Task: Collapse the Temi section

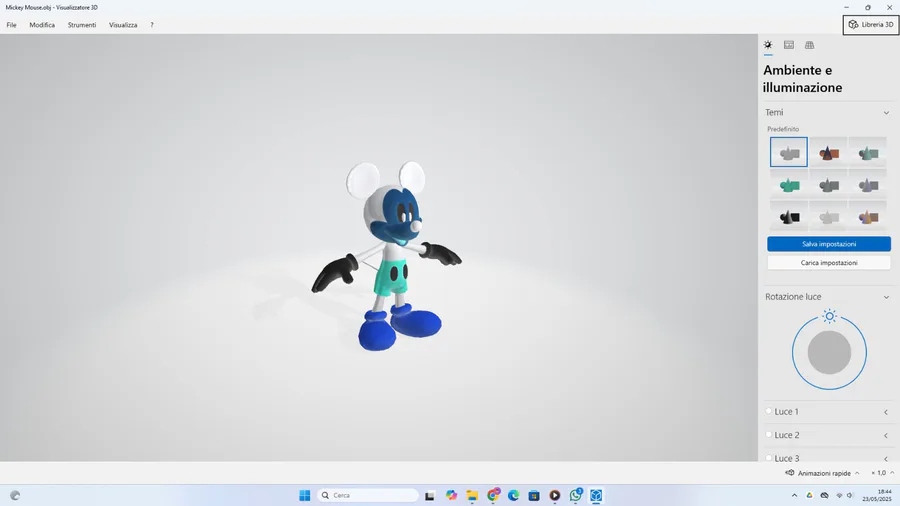Action: 886,112
